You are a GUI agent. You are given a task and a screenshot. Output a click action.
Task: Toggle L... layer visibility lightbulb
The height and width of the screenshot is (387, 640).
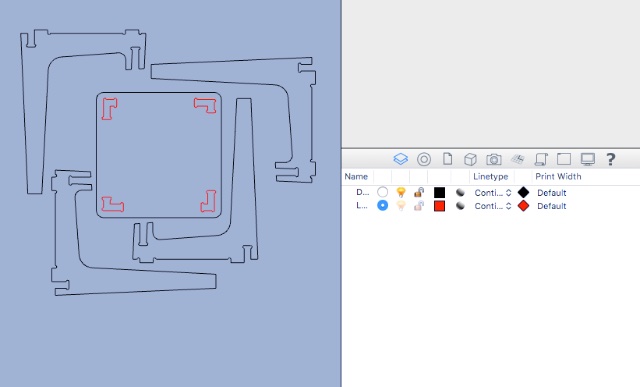[401, 205]
